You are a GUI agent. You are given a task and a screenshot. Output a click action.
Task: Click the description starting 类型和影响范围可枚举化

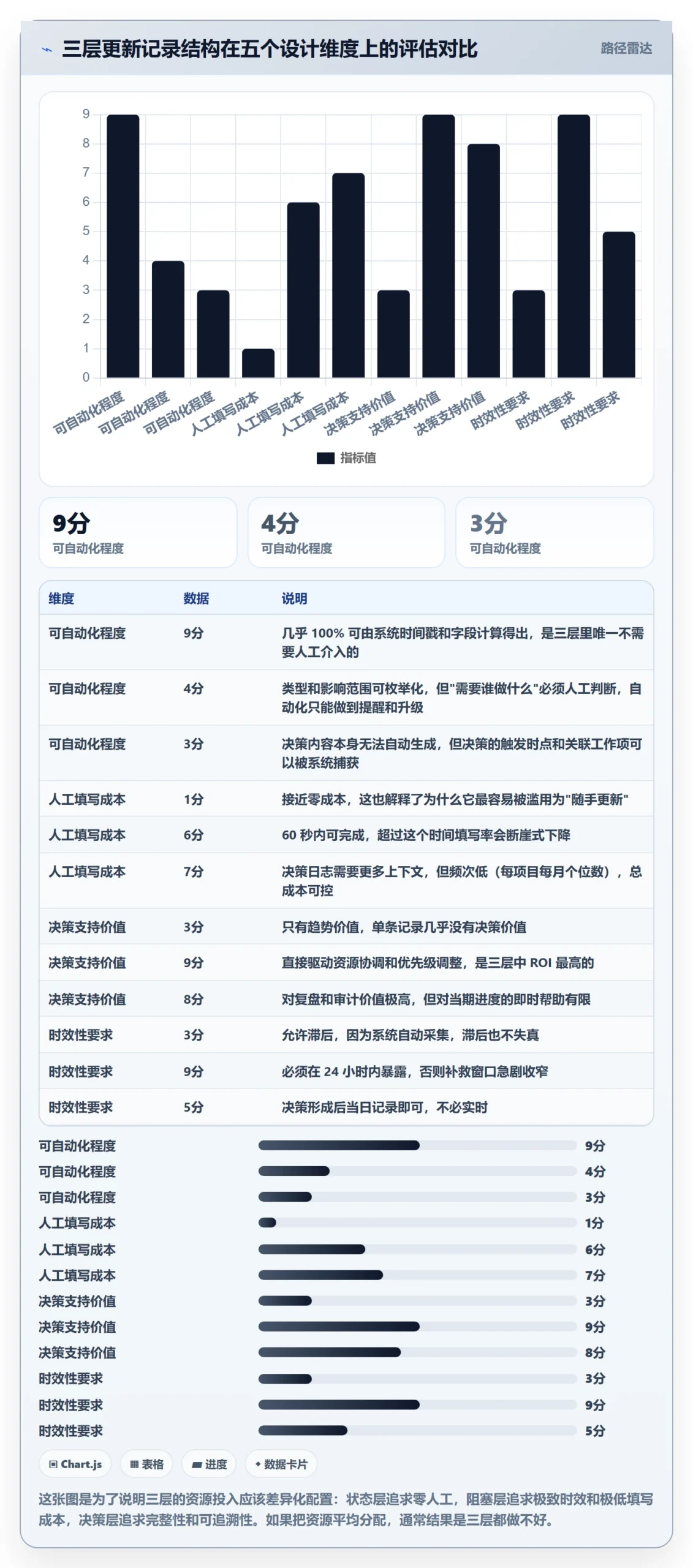pyautogui.click(x=461, y=698)
